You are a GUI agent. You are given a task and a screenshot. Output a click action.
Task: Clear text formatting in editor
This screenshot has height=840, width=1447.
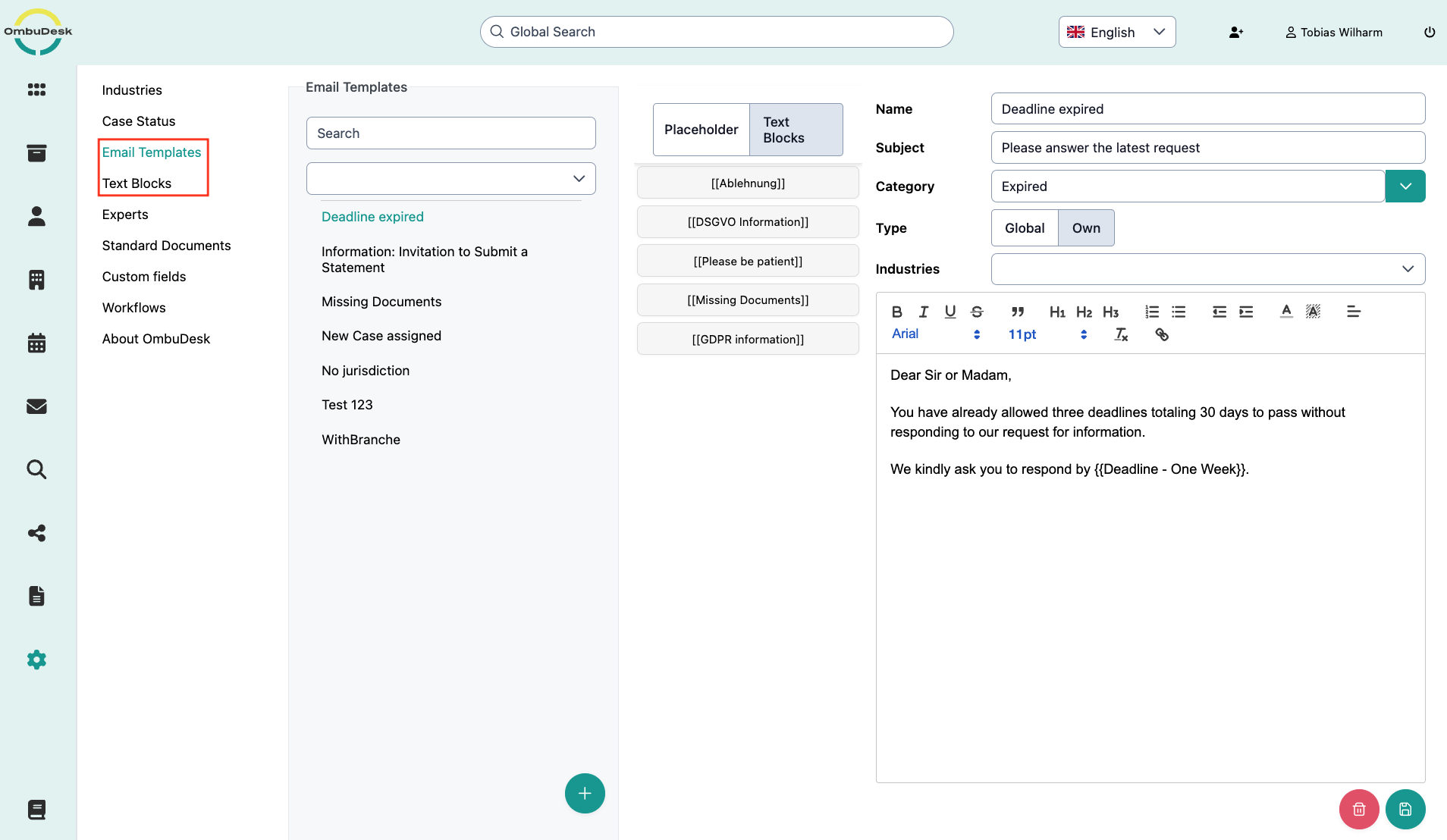1122,334
